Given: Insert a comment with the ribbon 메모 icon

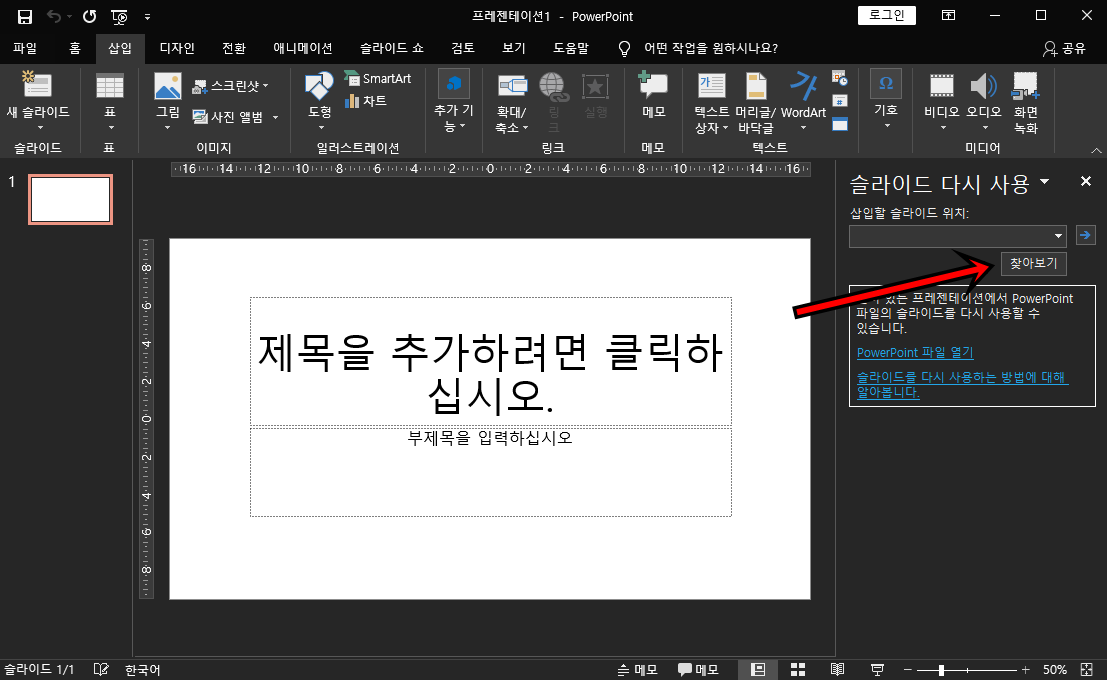Looking at the screenshot, I should click(653, 85).
